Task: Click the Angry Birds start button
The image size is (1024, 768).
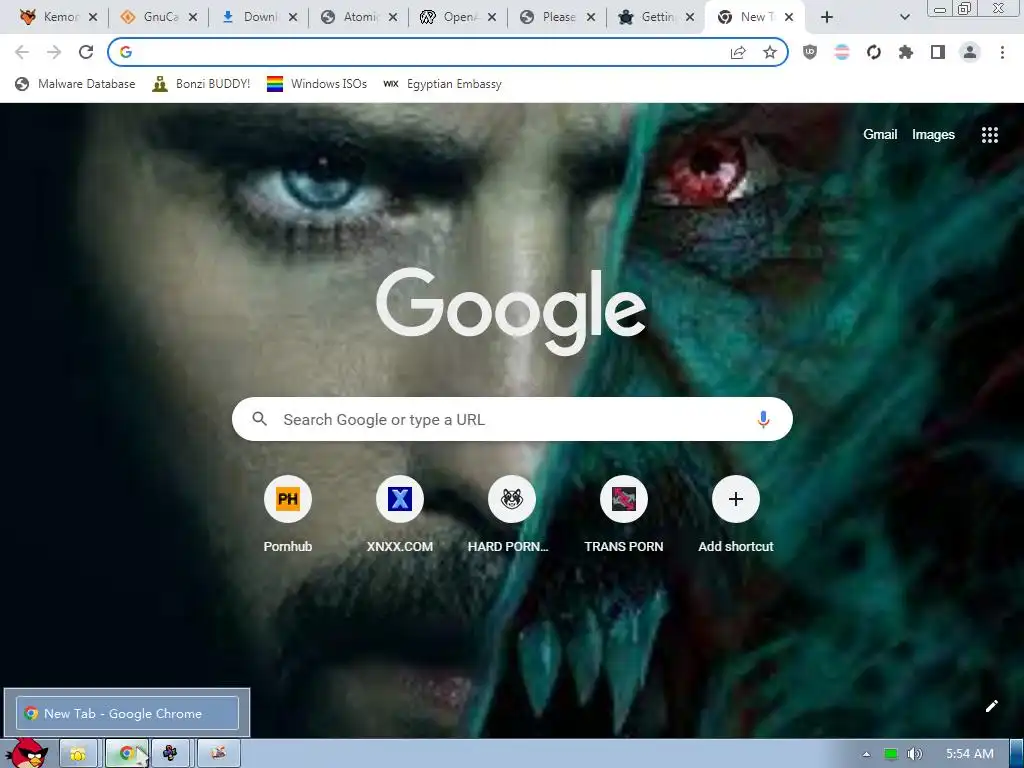Action: coord(27,753)
